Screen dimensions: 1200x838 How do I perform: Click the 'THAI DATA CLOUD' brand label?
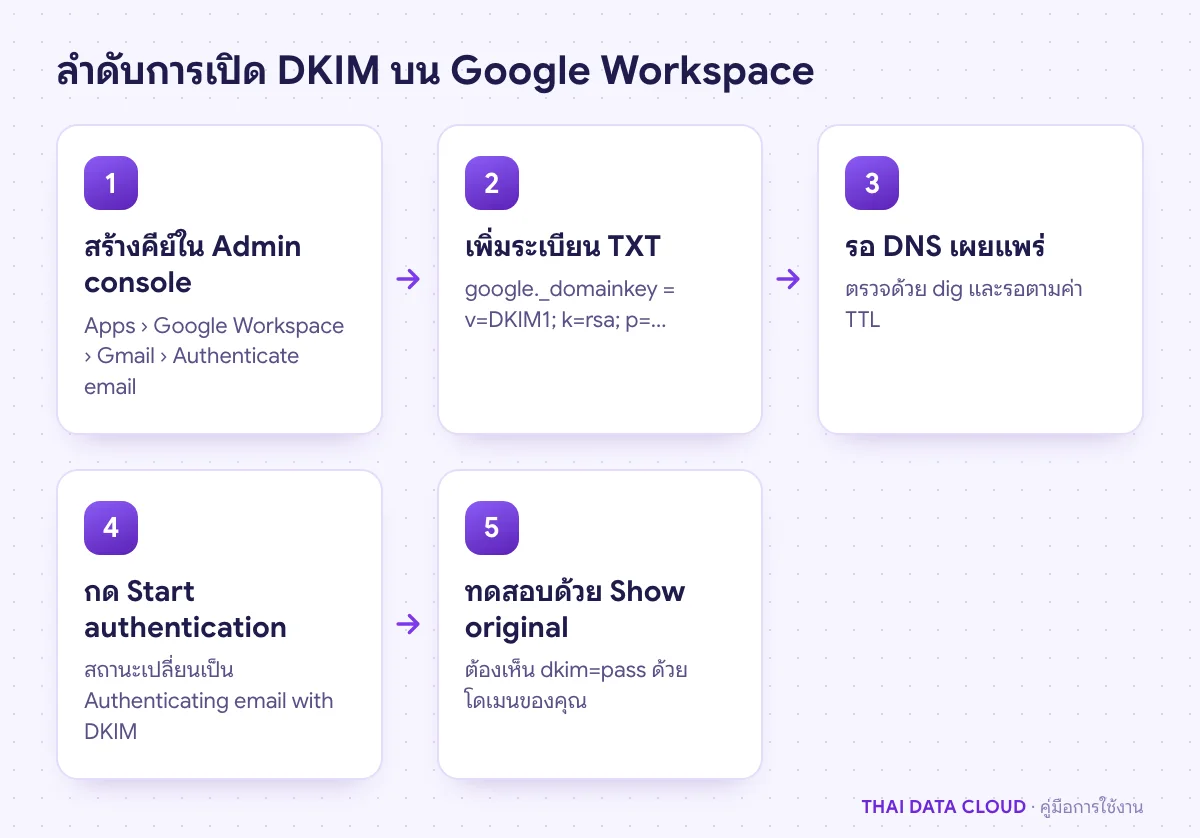(x=944, y=807)
